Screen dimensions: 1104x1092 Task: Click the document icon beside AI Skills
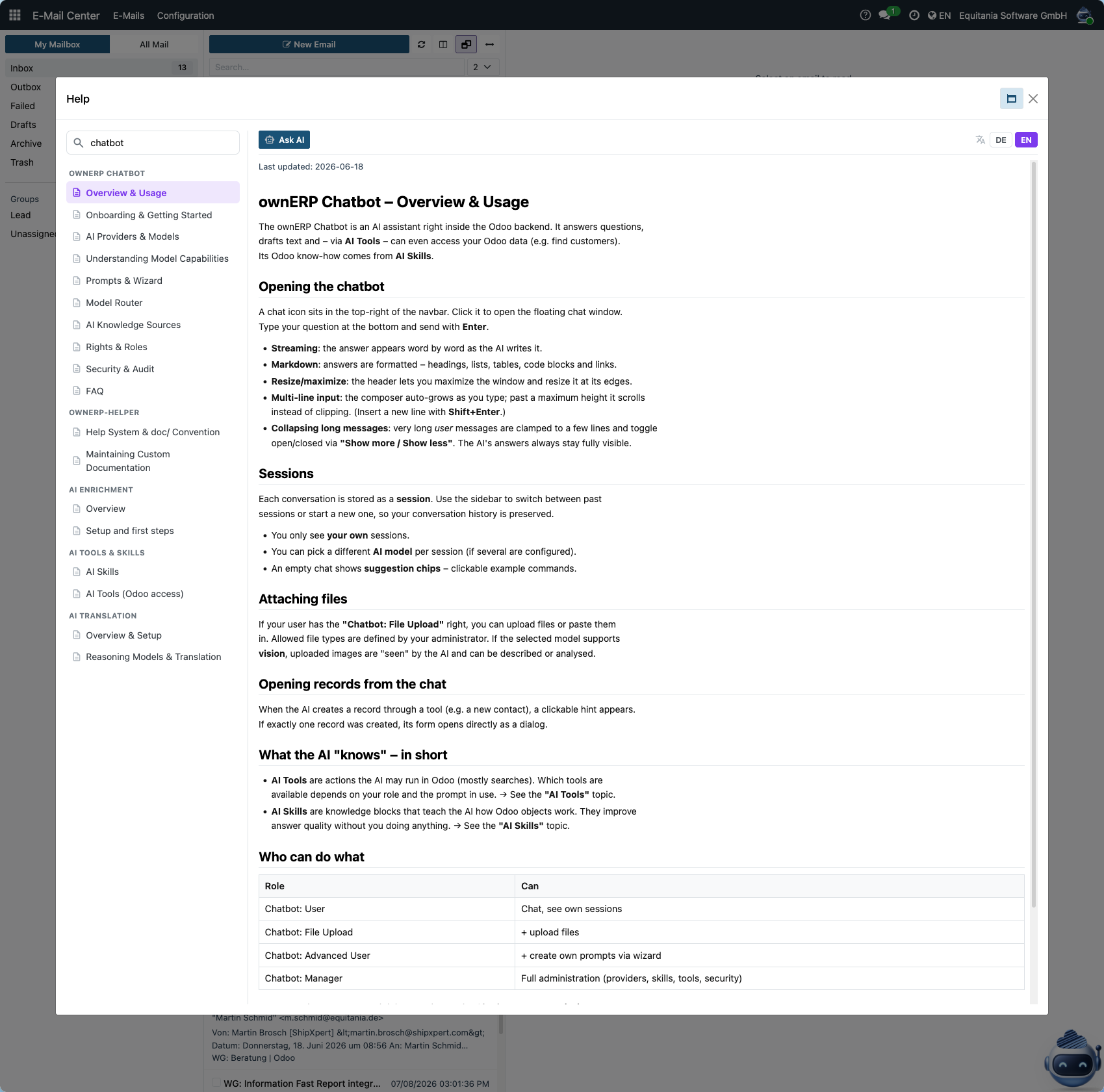click(77, 572)
